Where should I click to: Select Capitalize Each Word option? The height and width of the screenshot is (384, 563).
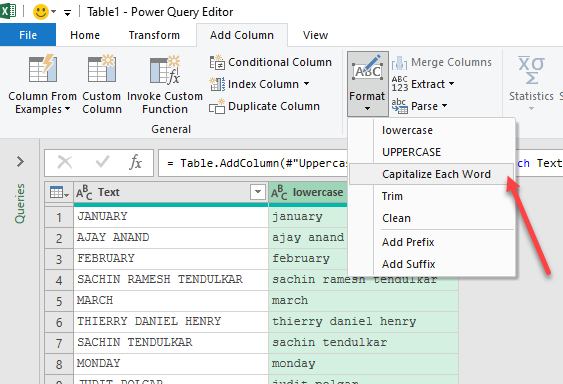[432, 174]
